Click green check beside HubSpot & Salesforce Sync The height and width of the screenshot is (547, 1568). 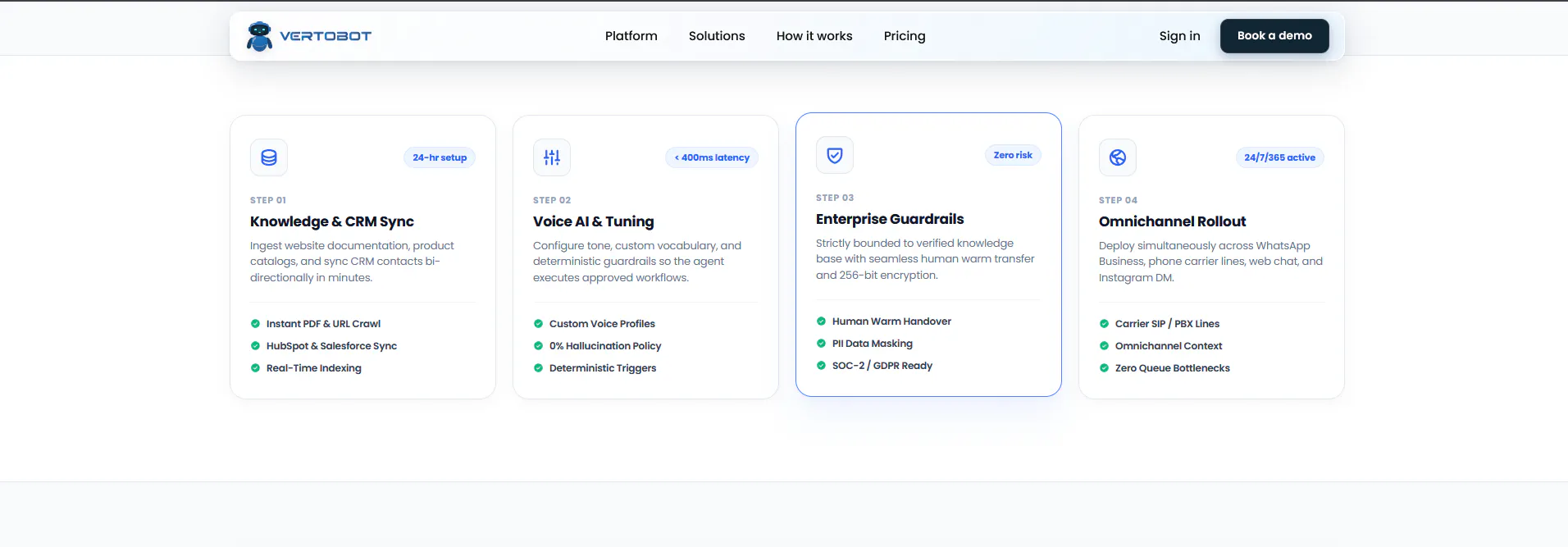[x=255, y=346]
